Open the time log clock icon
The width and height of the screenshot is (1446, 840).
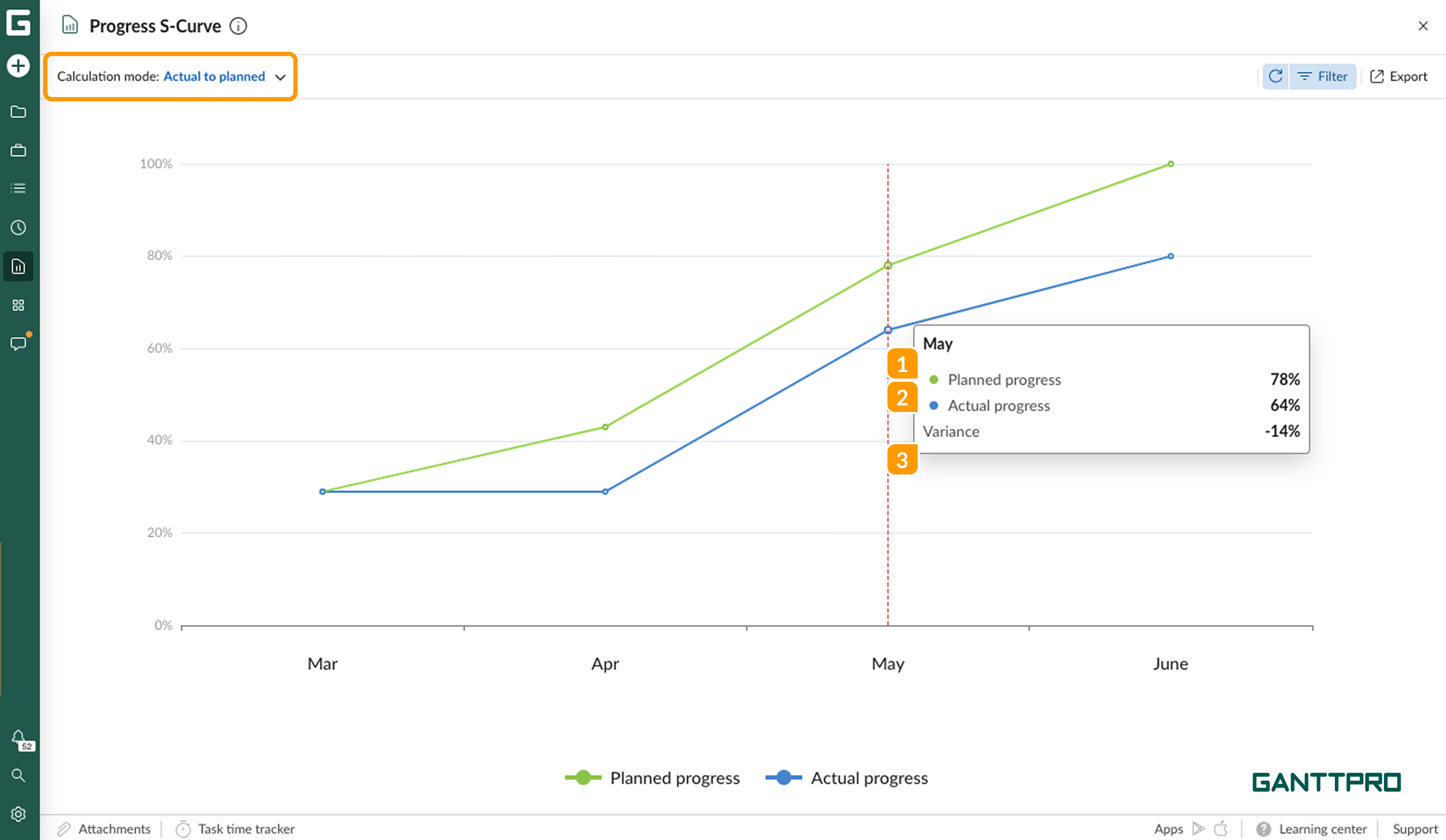pyautogui.click(x=18, y=227)
